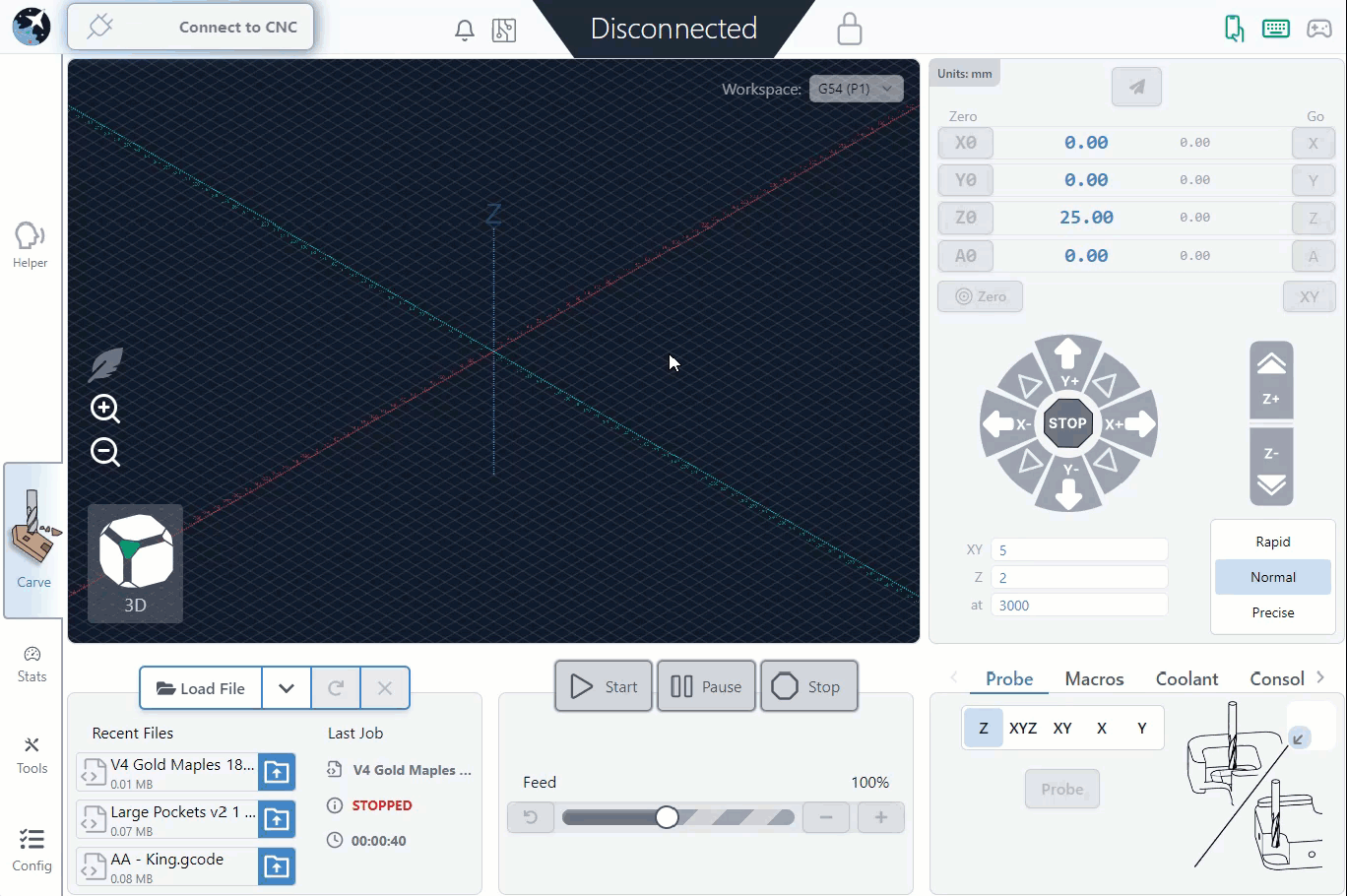Click the feed rate slider handle
The image size is (1347, 896).
click(x=667, y=817)
